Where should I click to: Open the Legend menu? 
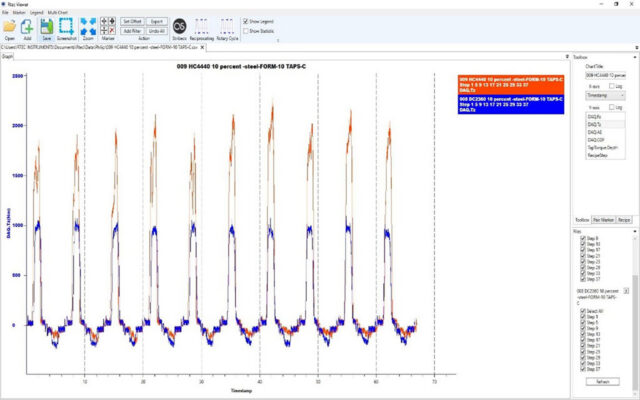click(36, 13)
